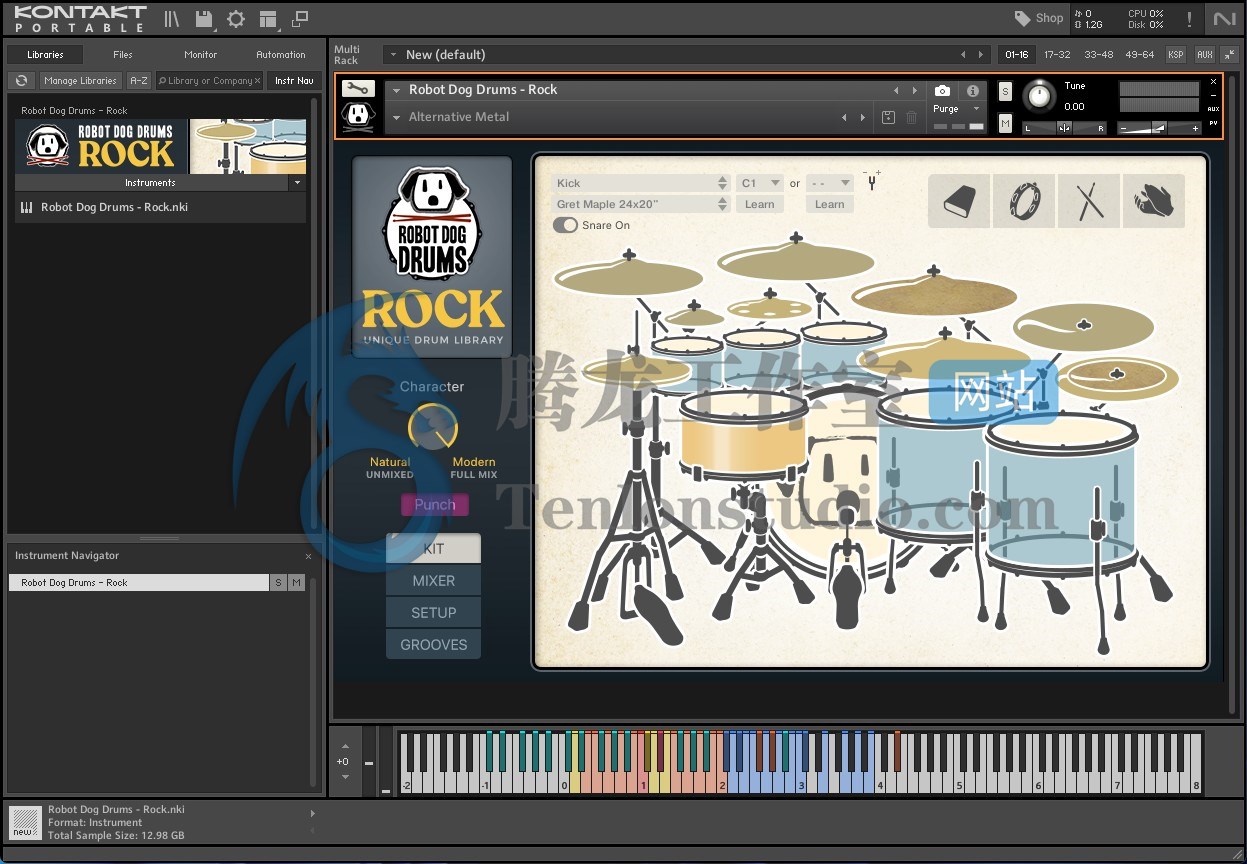The image size is (1247, 864).
Task: Select the cowbell percussion icon
Action: (x=958, y=201)
